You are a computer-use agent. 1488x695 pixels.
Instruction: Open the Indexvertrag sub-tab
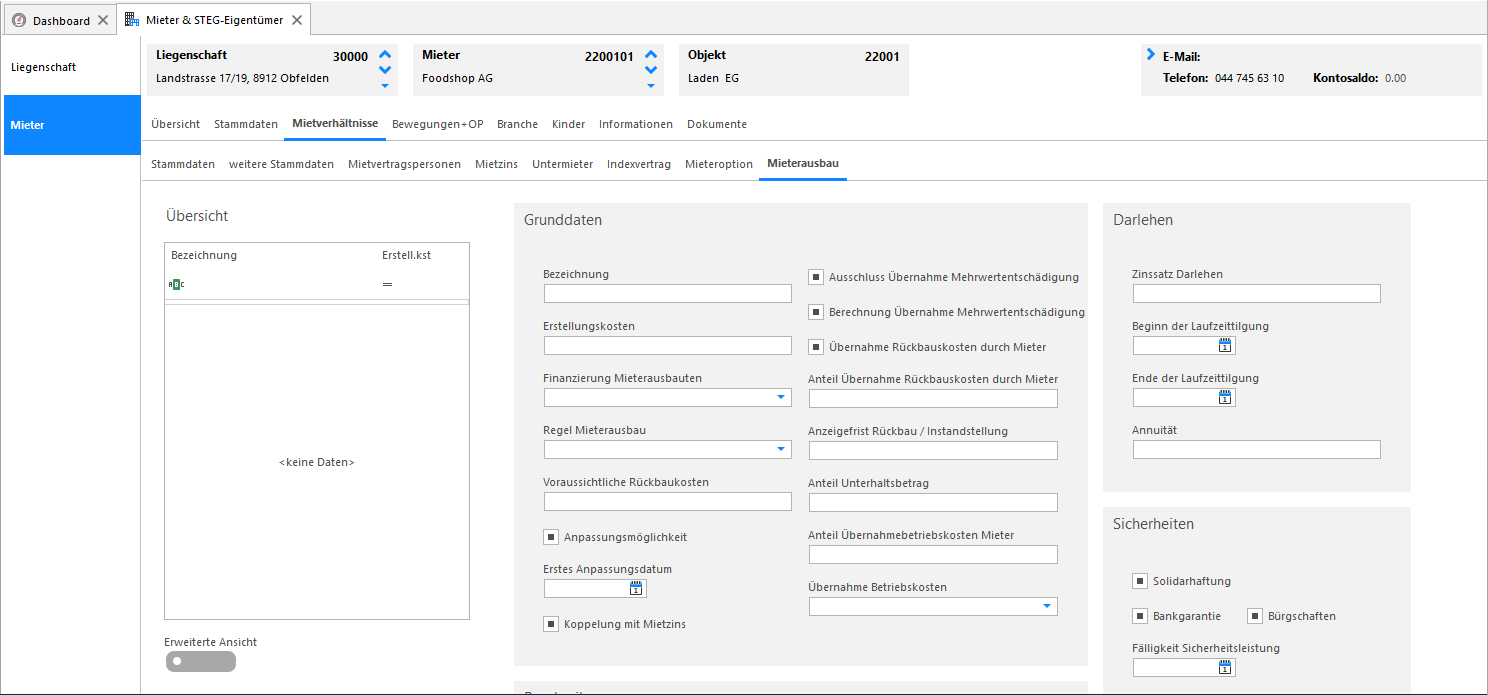click(639, 164)
